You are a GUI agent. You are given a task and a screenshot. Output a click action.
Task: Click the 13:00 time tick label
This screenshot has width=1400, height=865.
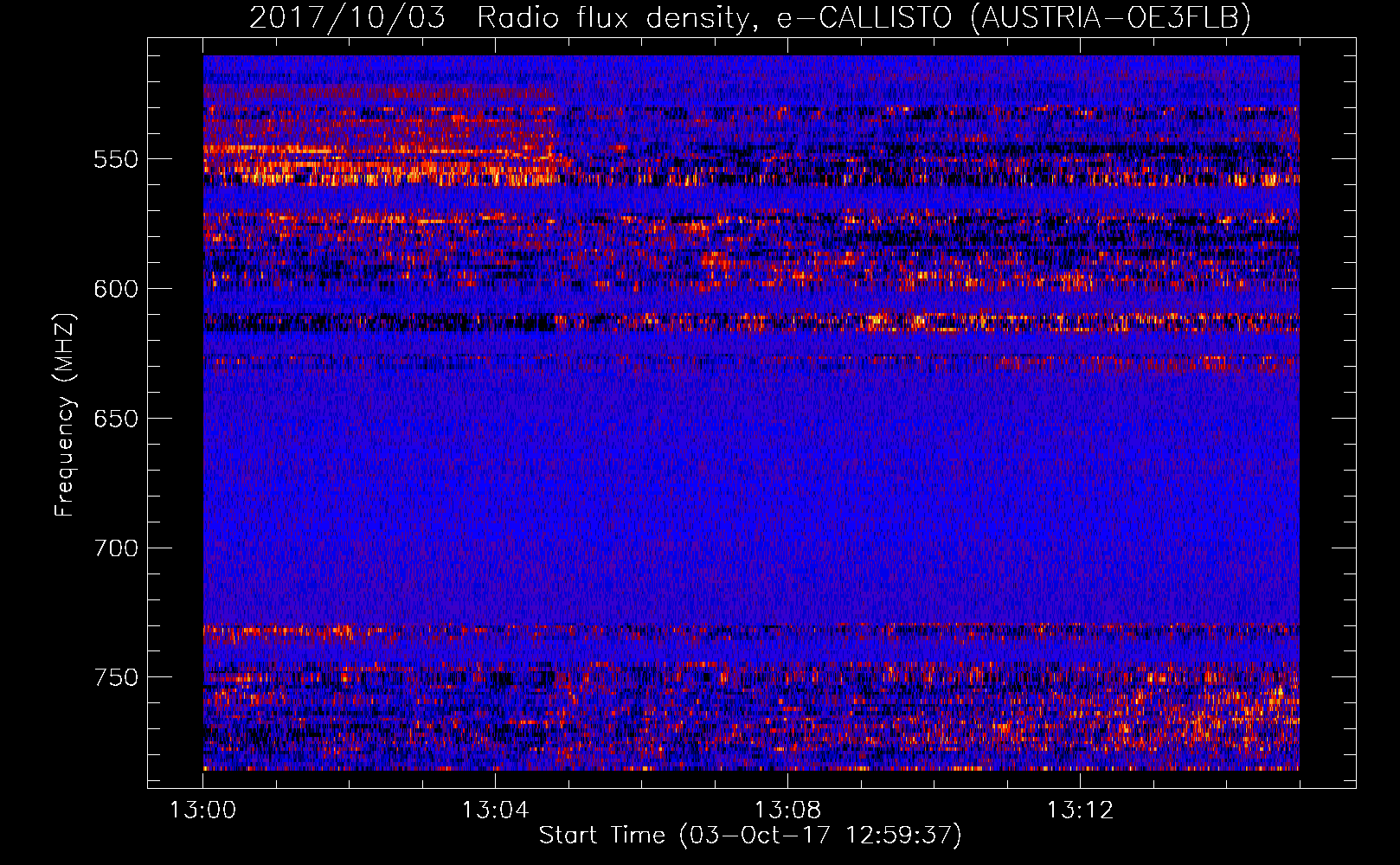click(202, 811)
